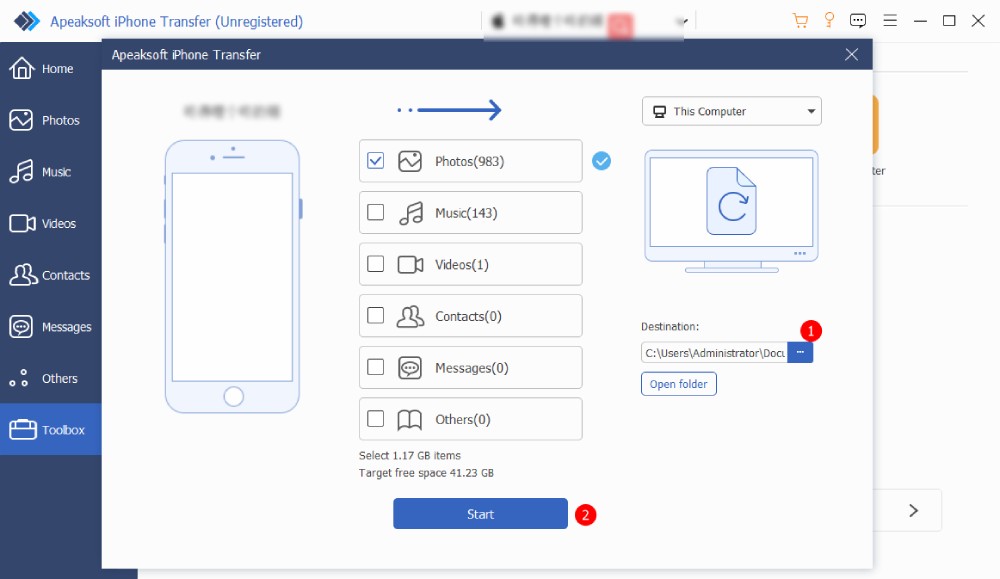
Task: Click the restore file icon on monitor
Action: point(732,201)
